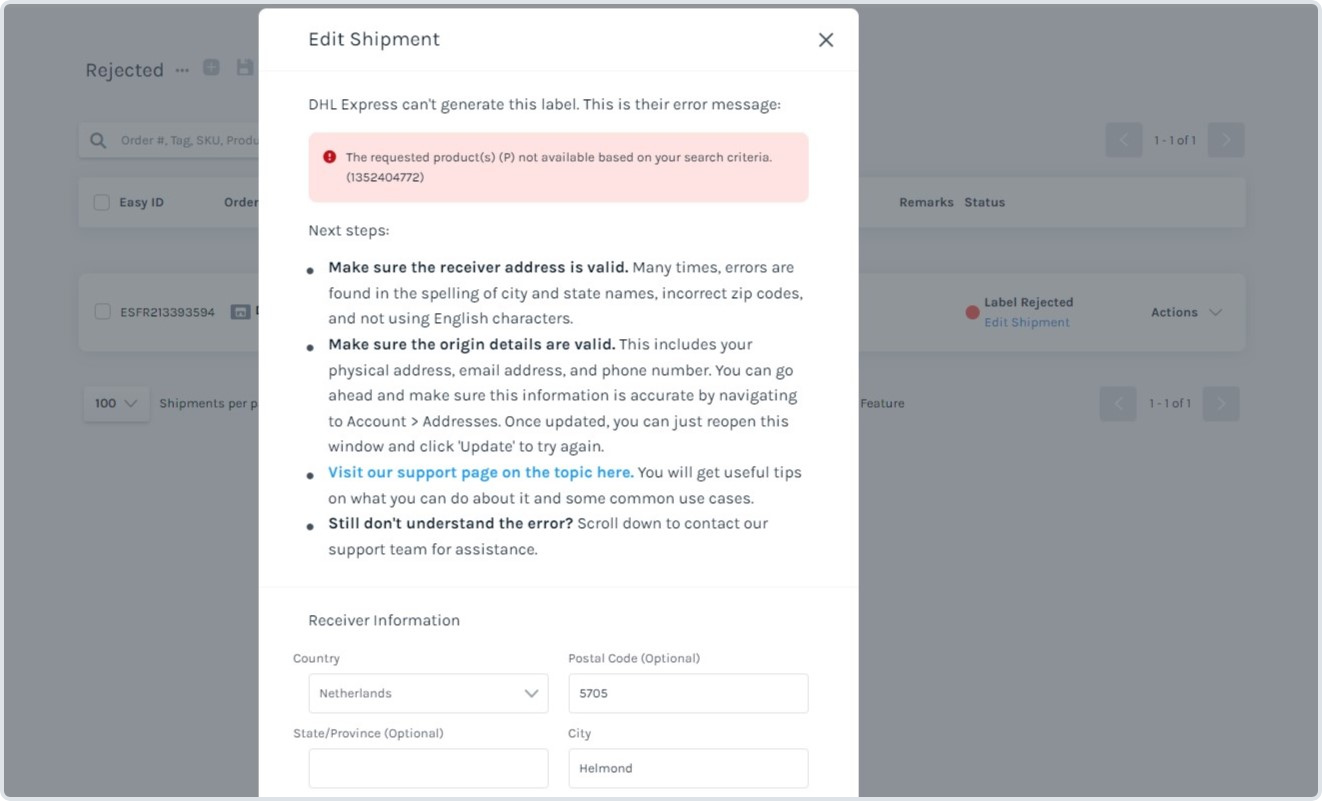The height and width of the screenshot is (801, 1322).
Task: Click the Rejected page heading
Action: click(x=124, y=70)
